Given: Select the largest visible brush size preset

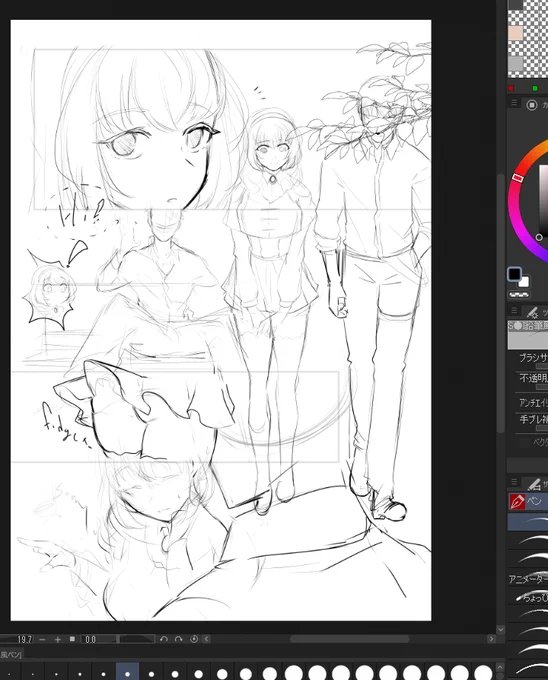Looking at the screenshot, I should point(483,673).
